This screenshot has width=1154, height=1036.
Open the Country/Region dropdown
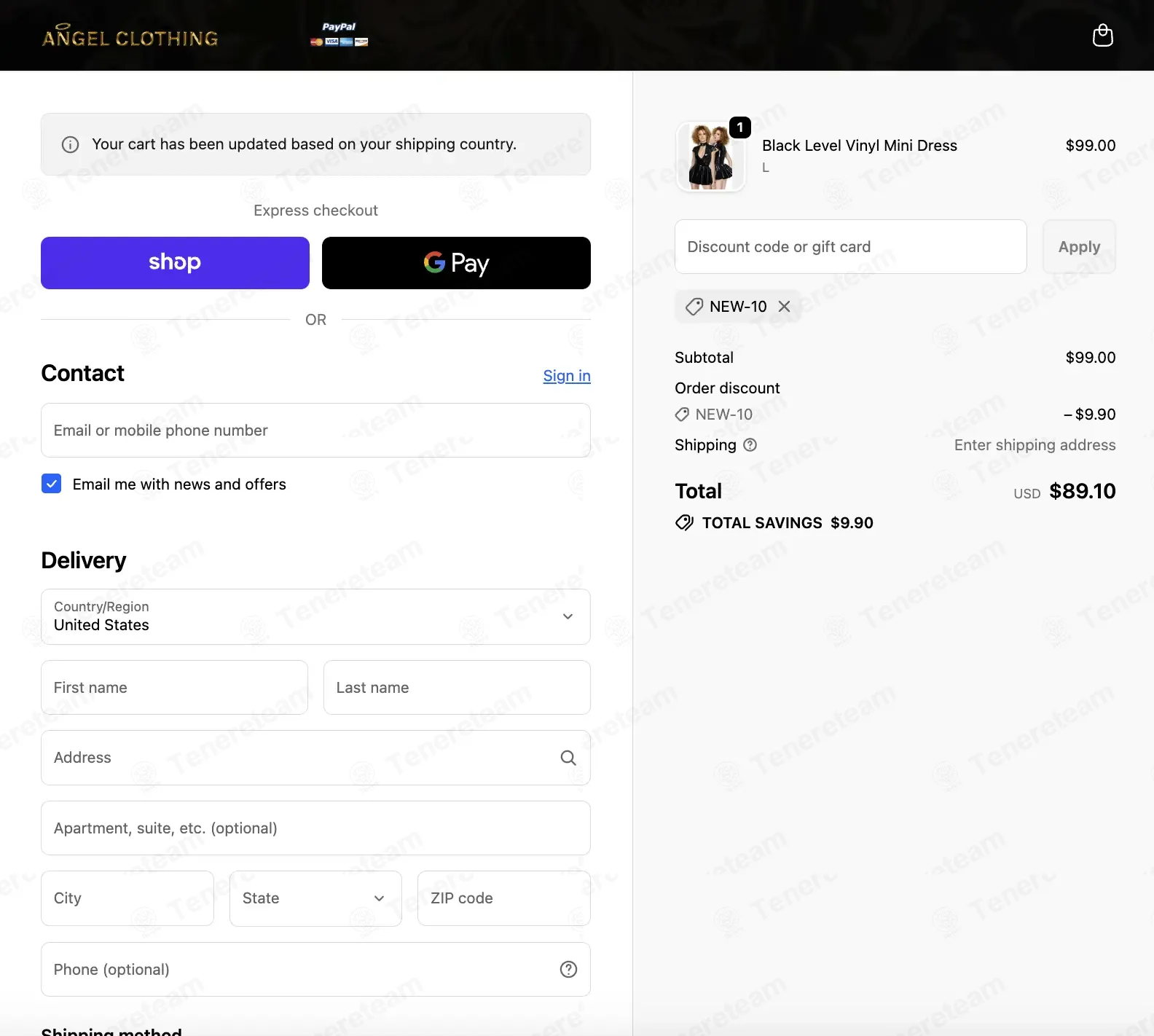(x=315, y=616)
